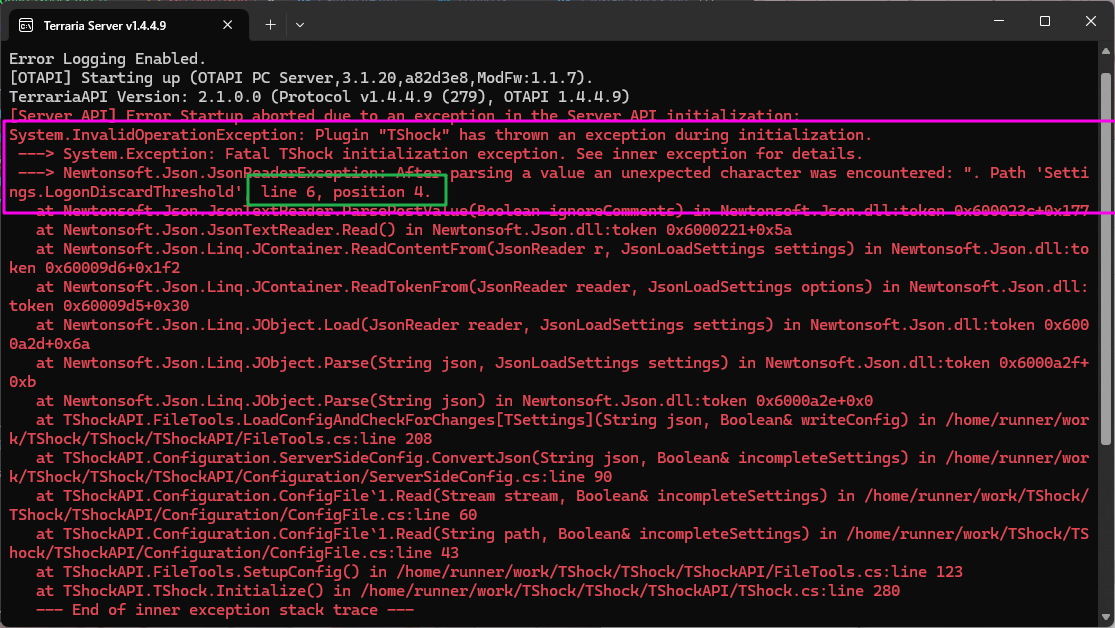Close the terminal window
Screen dimensions: 1115x628
click(1091, 21)
